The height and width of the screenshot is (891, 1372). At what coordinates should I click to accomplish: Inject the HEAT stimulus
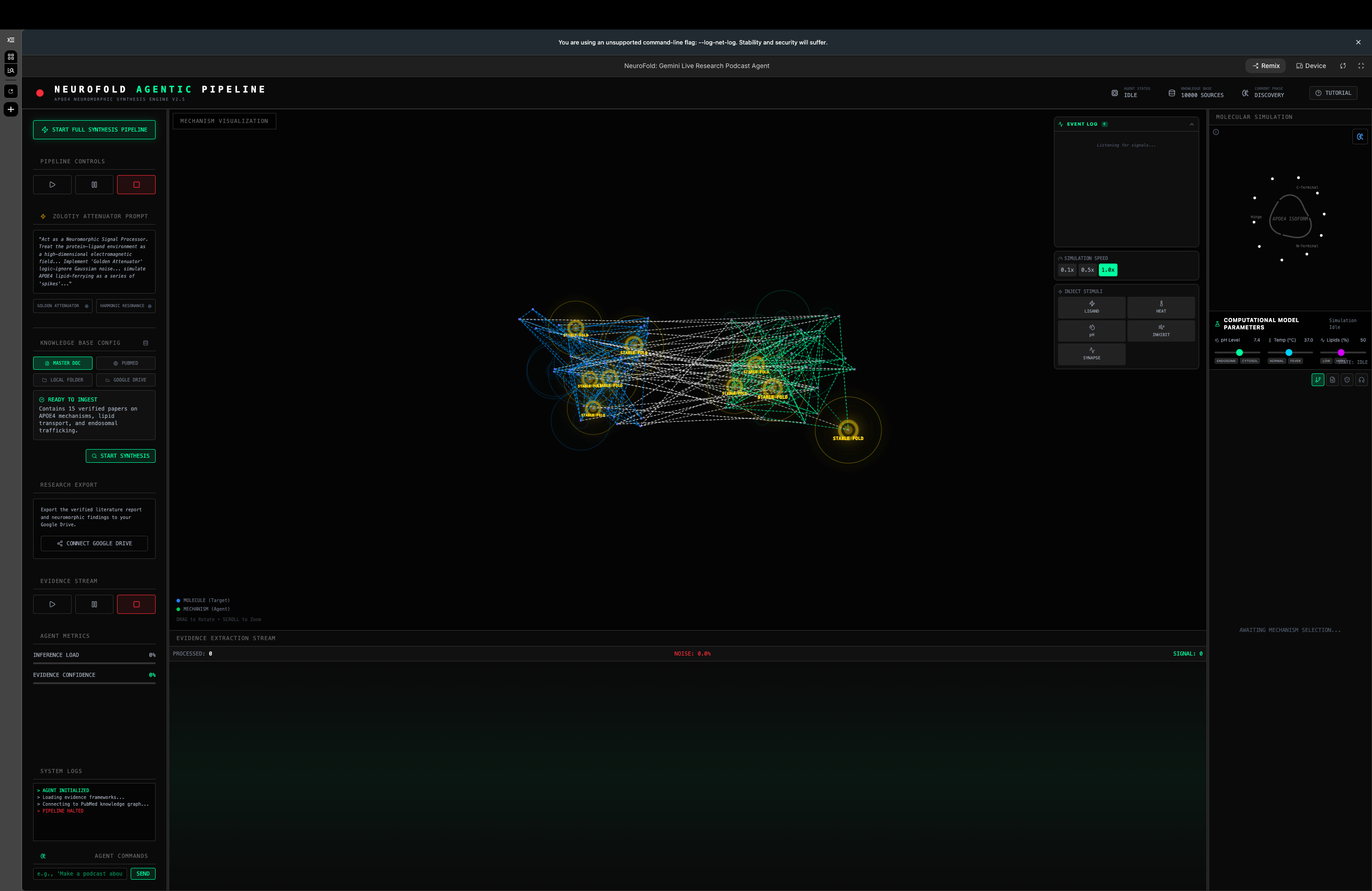click(x=1161, y=307)
